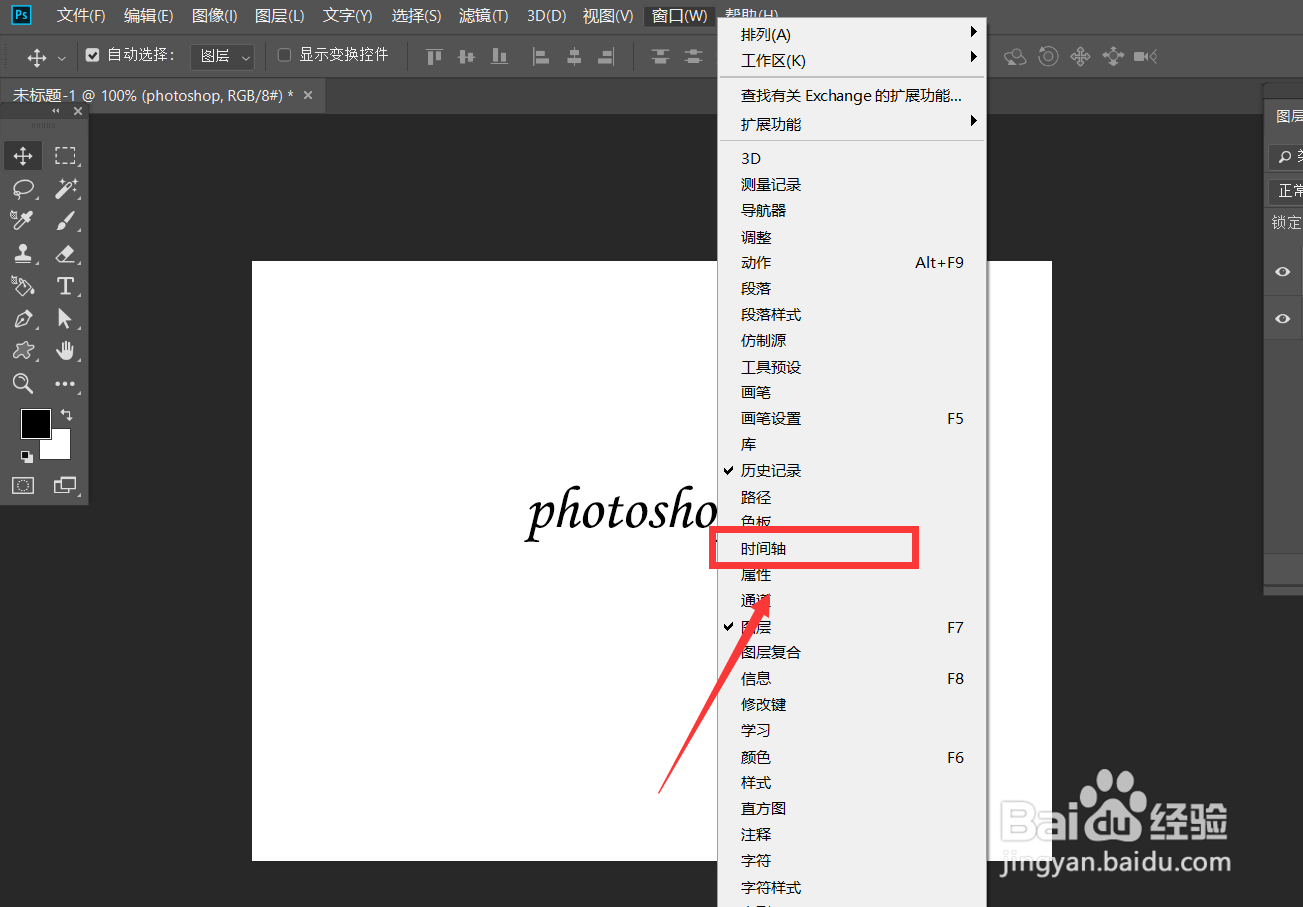Open the 编辑(E) menu
The height and width of the screenshot is (907, 1303).
[148, 16]
